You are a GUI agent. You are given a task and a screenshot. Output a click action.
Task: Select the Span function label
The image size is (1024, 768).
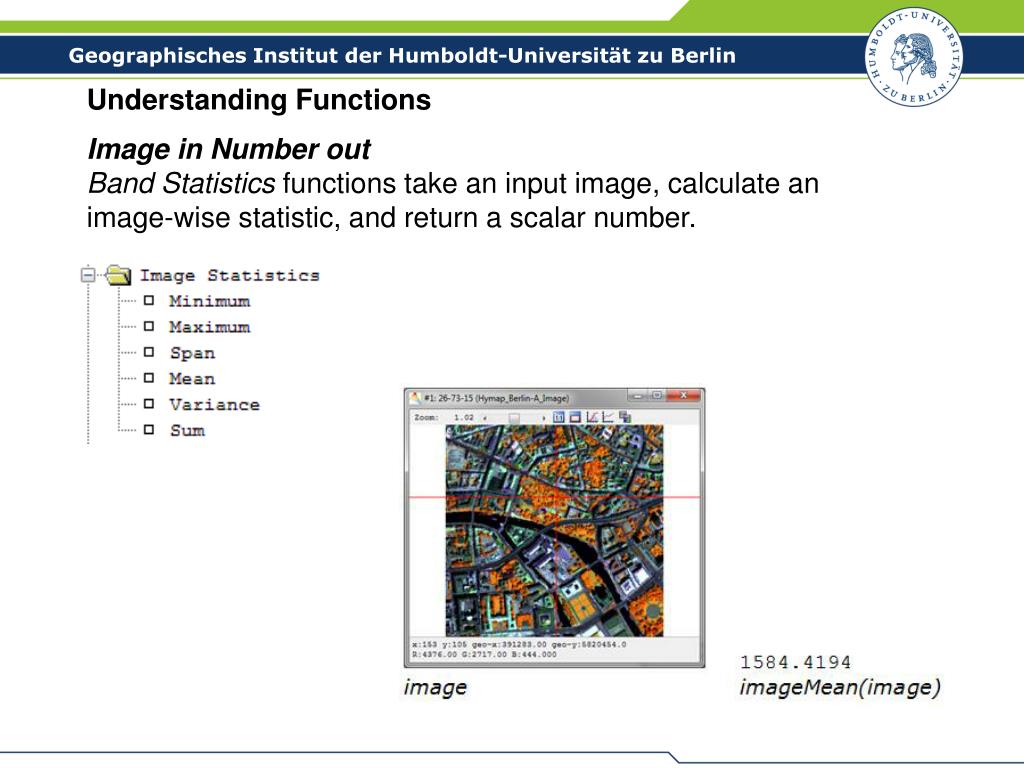[192, 353]
